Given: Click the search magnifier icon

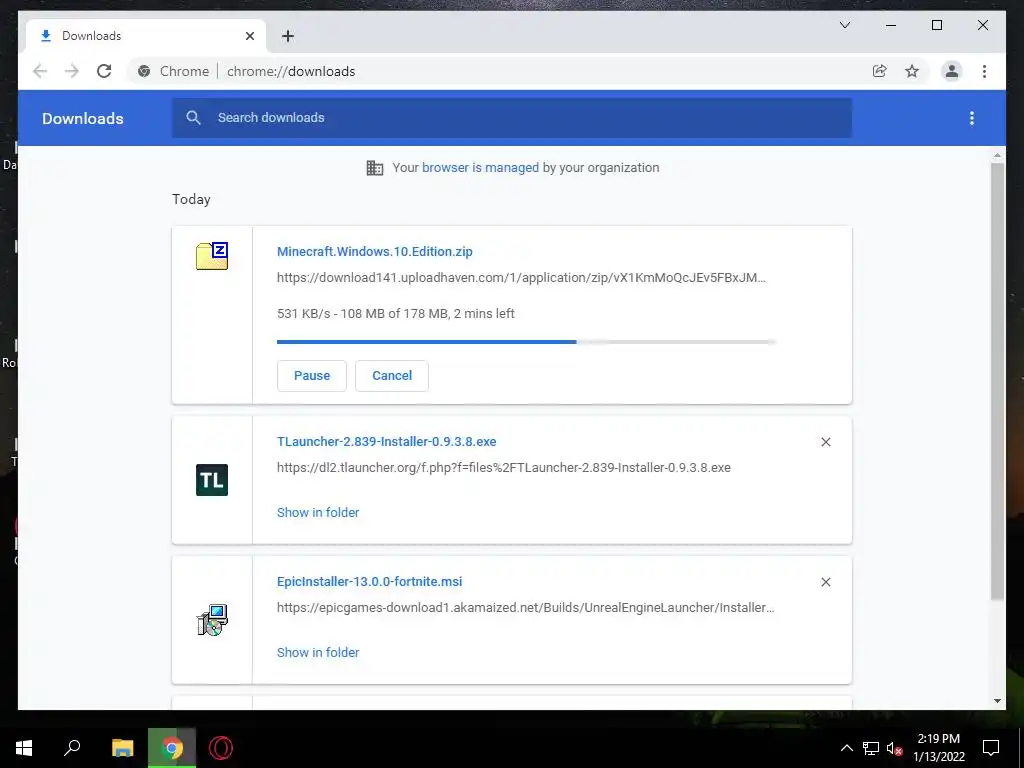Looking at the screenshot, I should coord(193,118).
